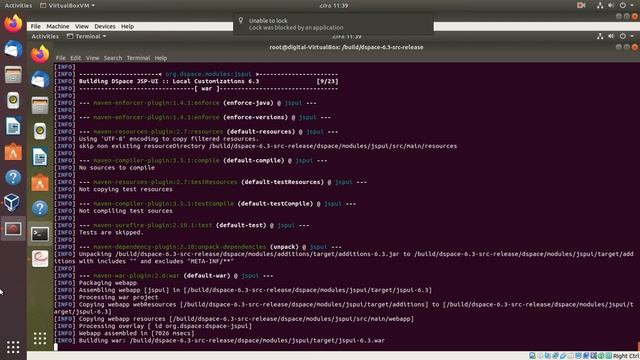Screen dimensions: 640x360
Task: Open the host system menu arrow
Action: click(x=632, y=5)
